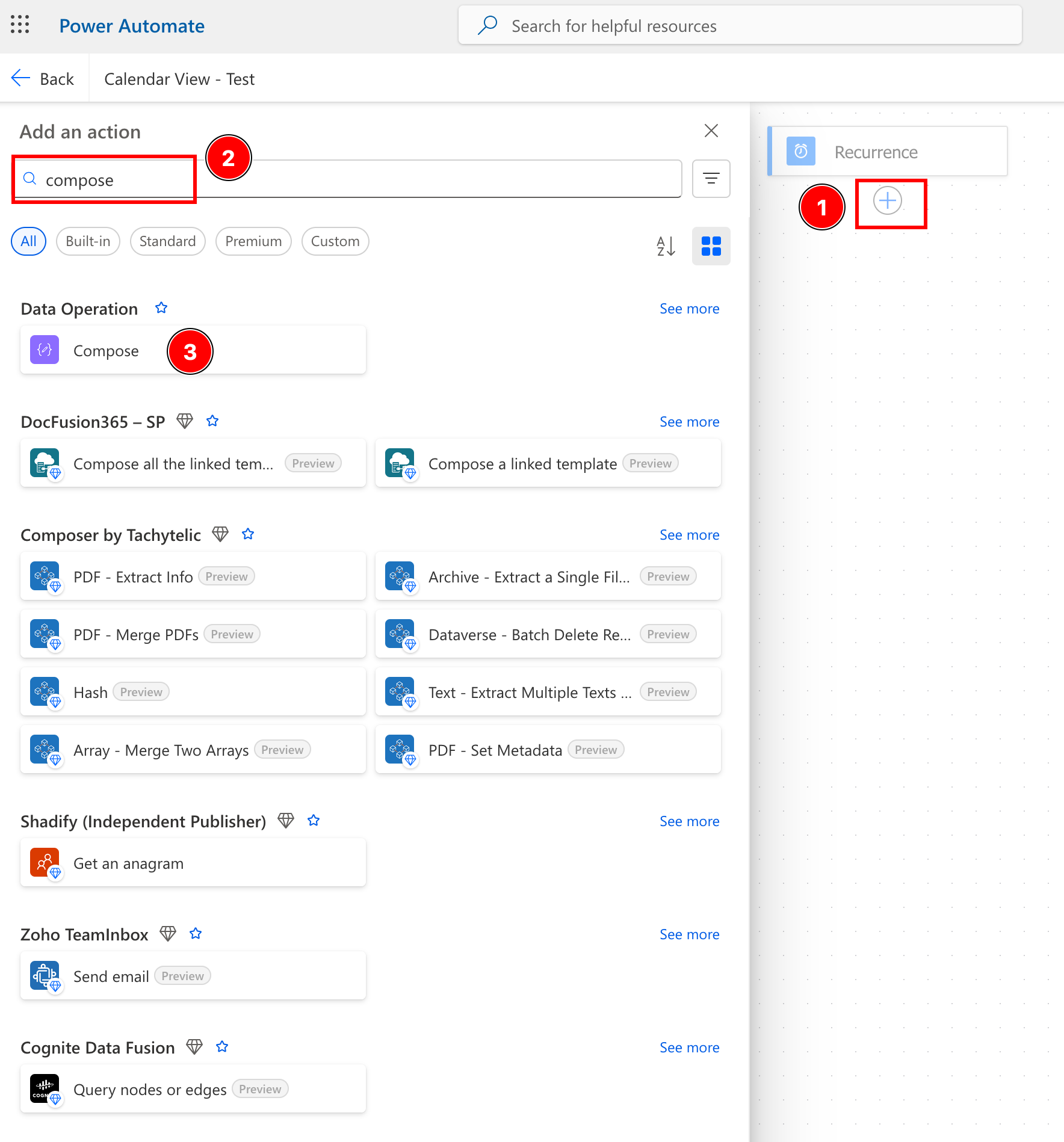Click the Back text link
This screenshot has width=1064, height=1142.
click(x=57, y=79)
